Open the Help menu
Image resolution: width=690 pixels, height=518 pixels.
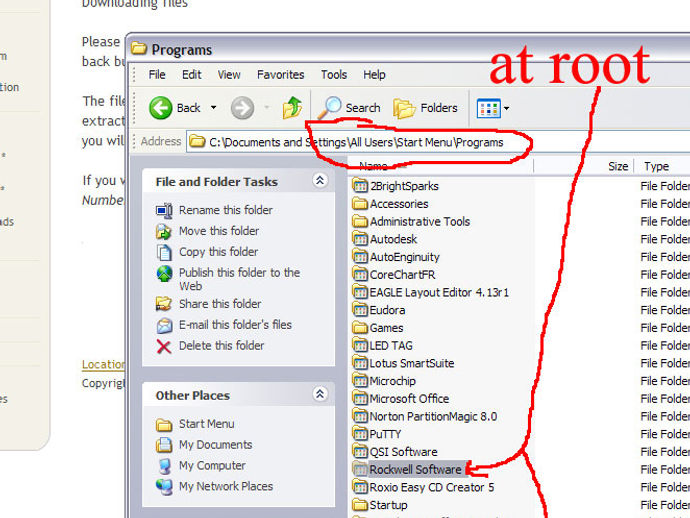click(x=374, y=75)
